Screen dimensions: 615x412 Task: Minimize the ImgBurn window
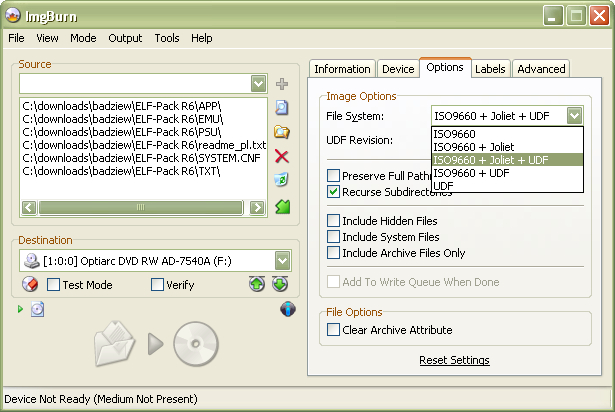[552, 16]
